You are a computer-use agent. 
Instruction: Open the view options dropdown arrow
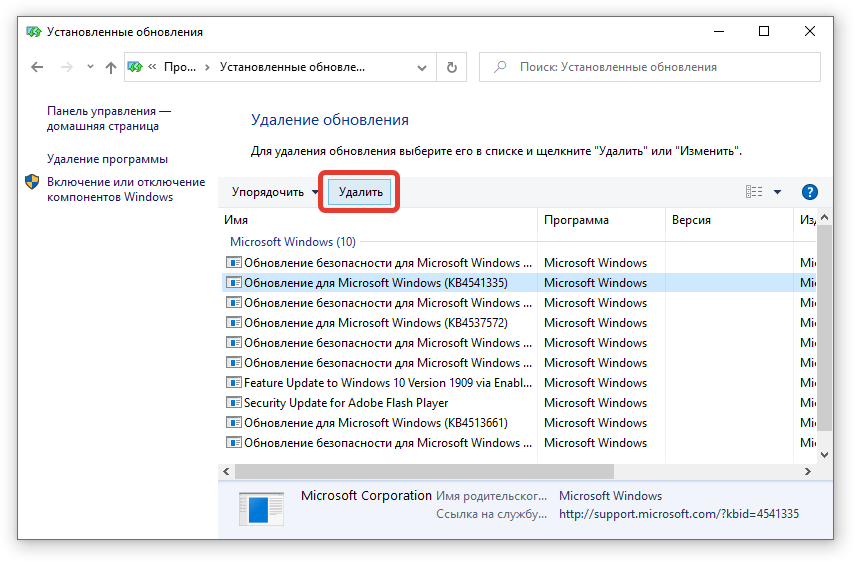[777, 192]
